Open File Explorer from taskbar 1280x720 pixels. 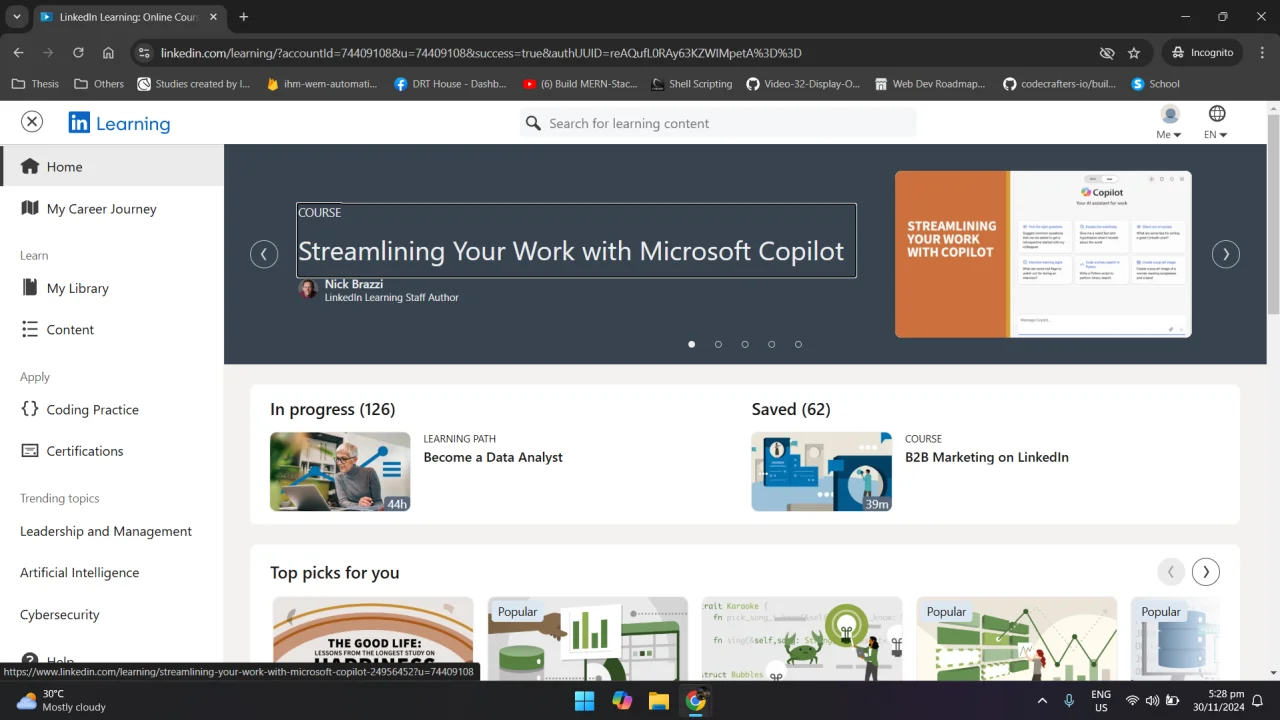(659, 700)
